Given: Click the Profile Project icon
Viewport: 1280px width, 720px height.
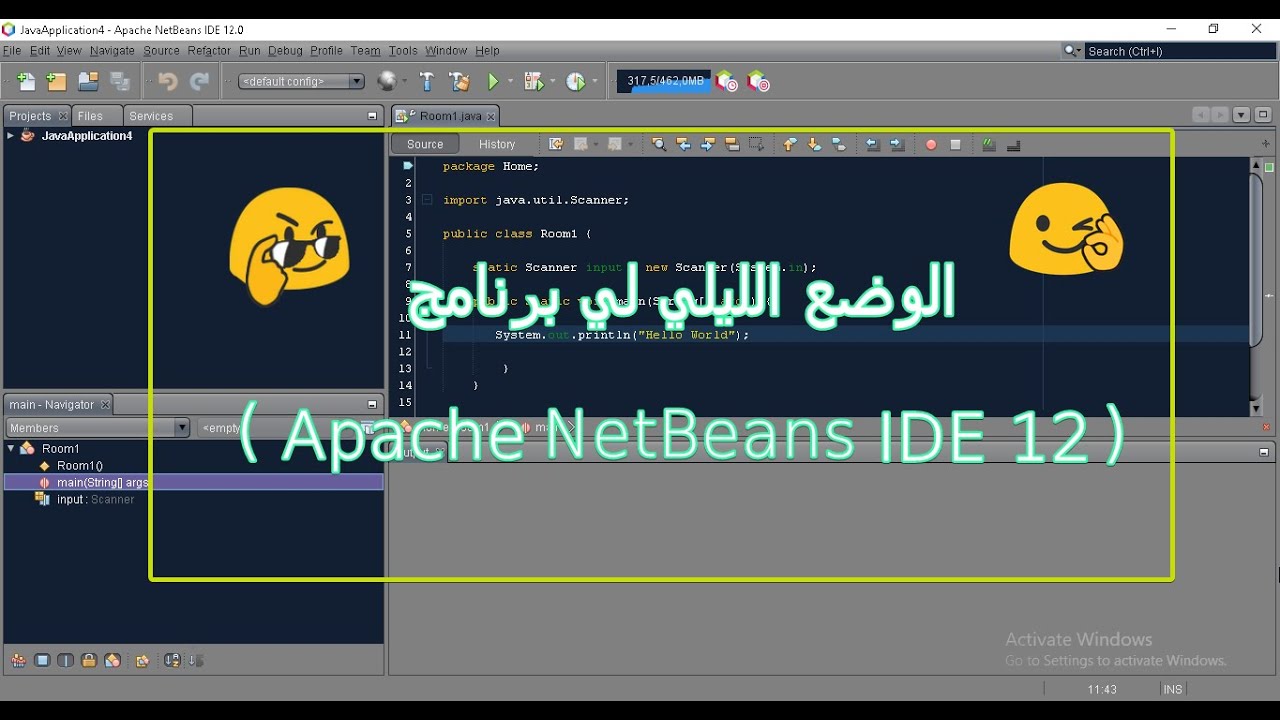Looking at the screenshot, I should (x=575, y=82).
